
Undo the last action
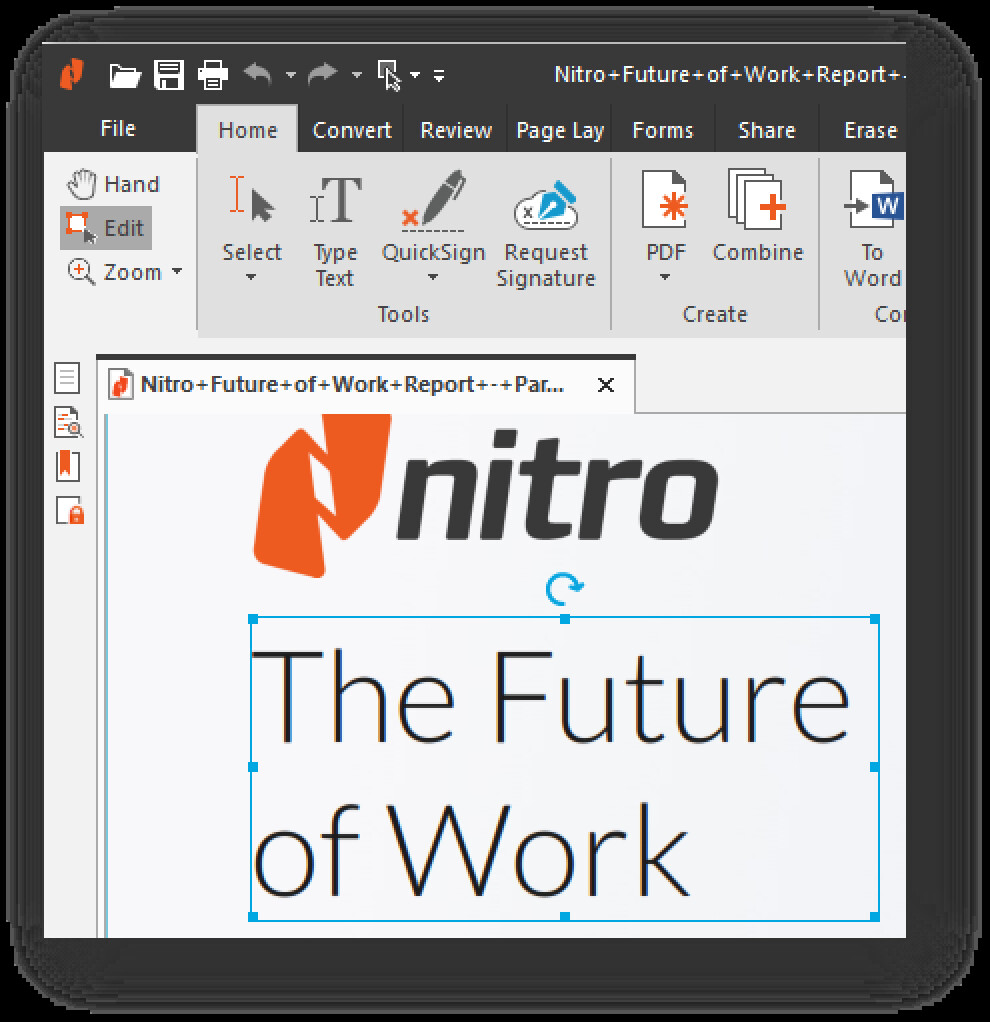coord(258,74)
